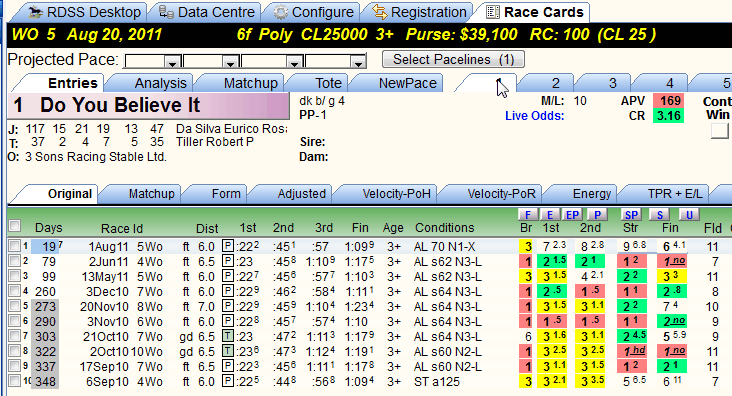Click the EP pace filter button

572,215
